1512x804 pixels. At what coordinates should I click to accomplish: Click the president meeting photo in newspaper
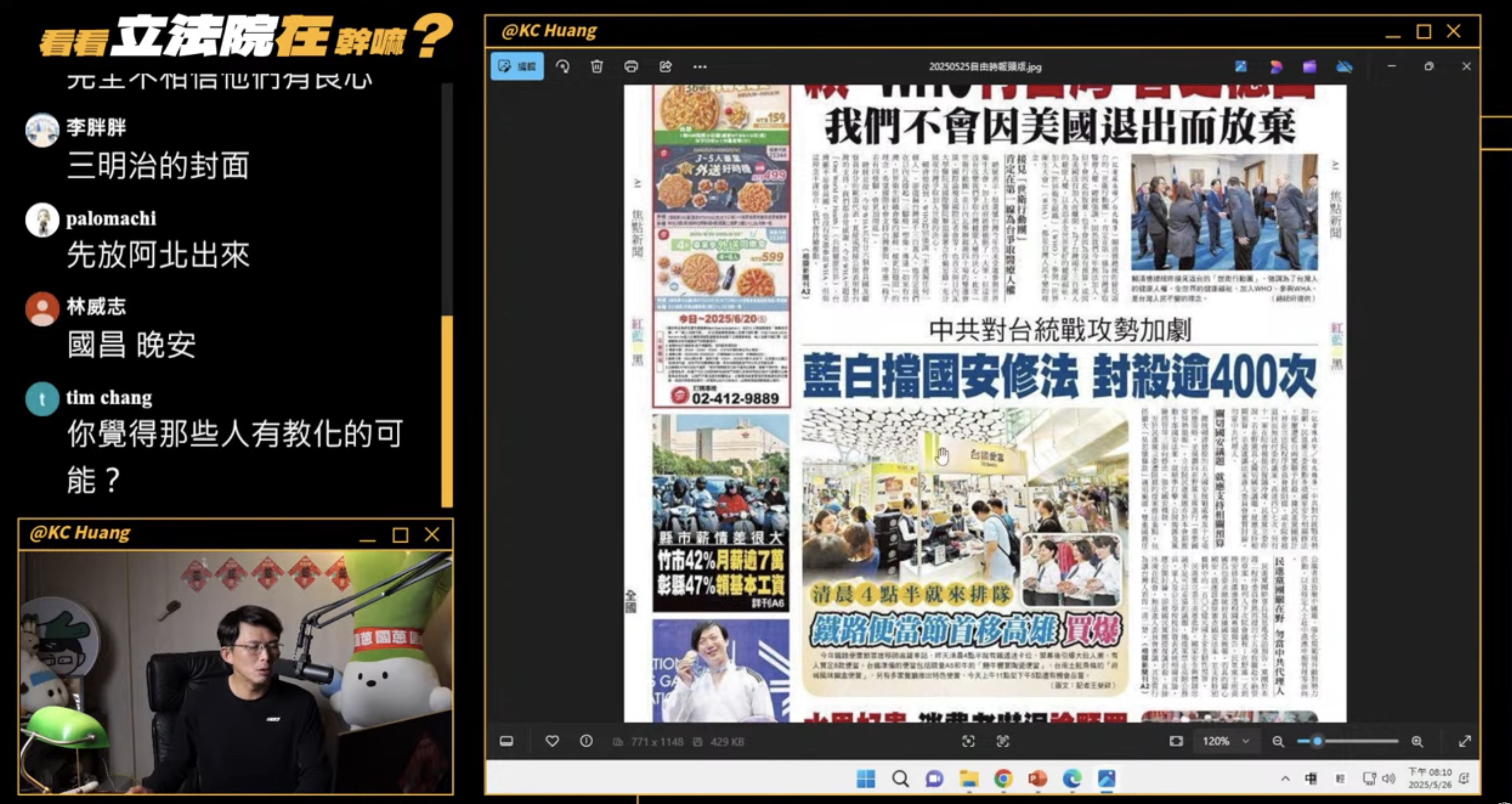(x=1225, y=213)
